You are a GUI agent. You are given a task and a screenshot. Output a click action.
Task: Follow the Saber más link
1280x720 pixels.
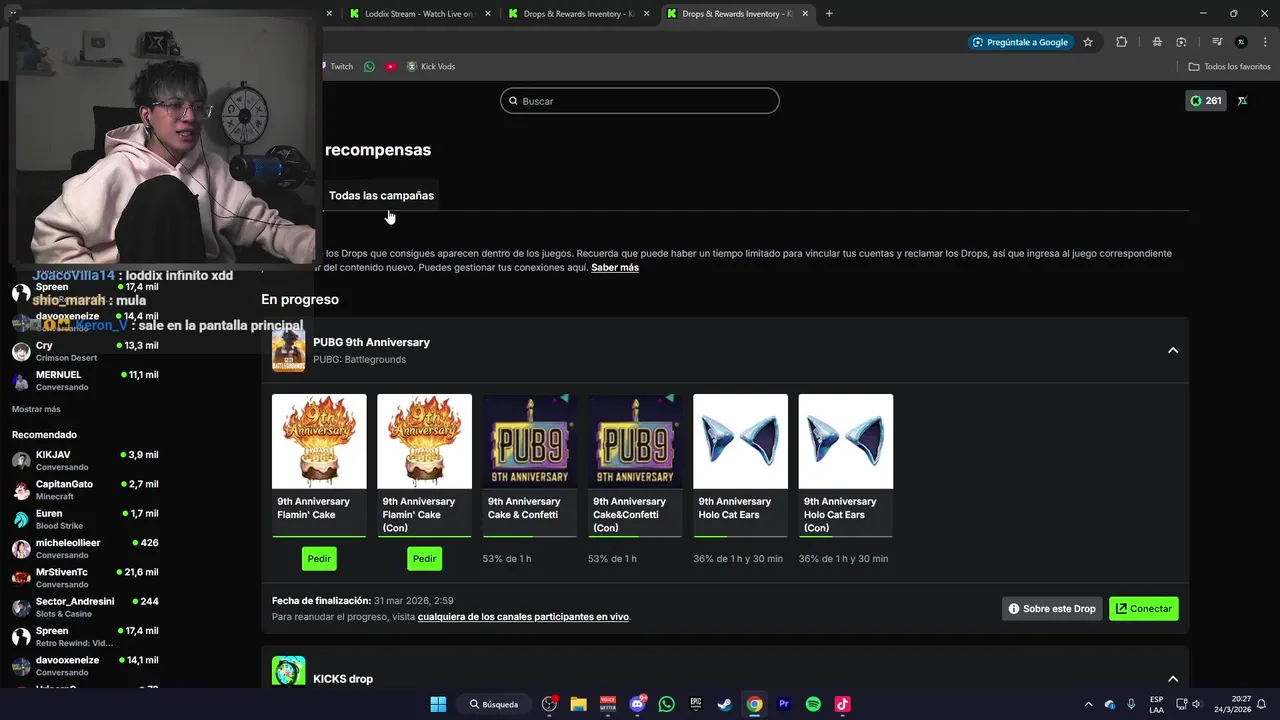[x=615, y=267]
